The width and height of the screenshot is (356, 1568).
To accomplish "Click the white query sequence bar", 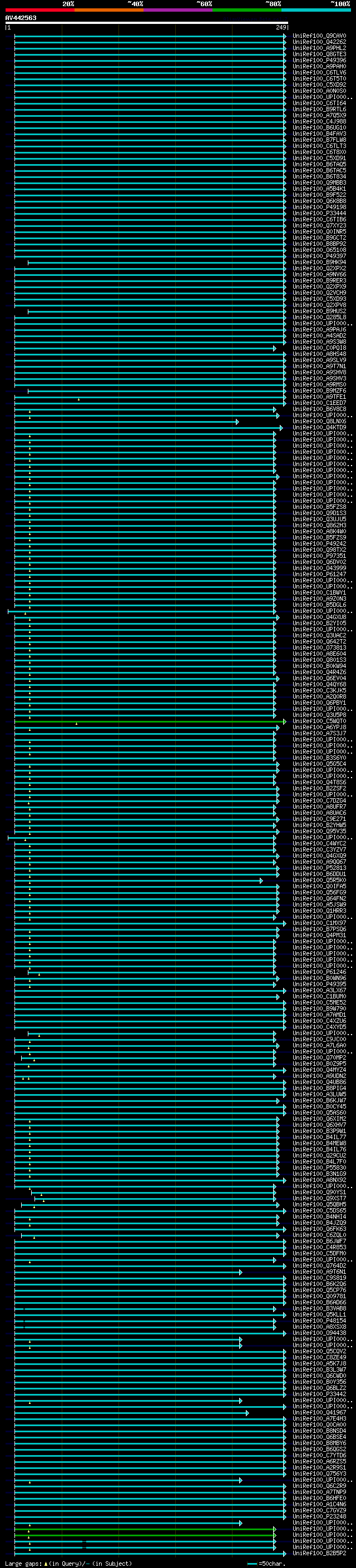I will (x=147, y=22).
